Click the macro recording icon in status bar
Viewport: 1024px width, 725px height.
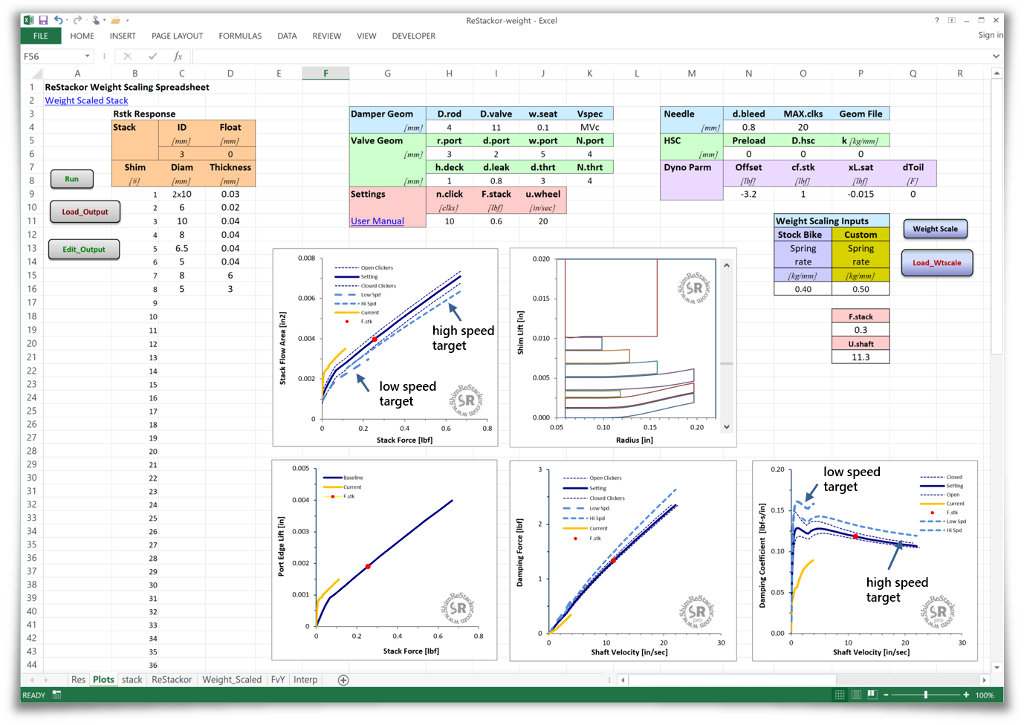57,695
